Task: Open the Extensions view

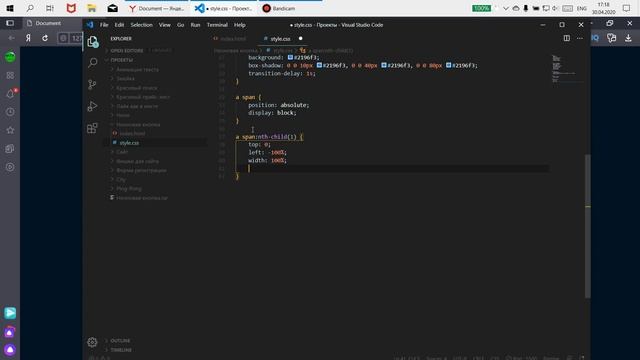Action: (x=92, y=128)
